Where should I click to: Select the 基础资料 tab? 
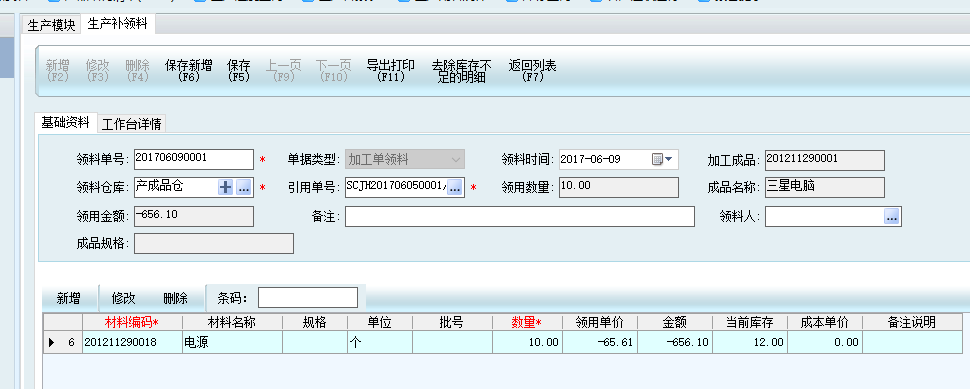click(x=66, y=122)
